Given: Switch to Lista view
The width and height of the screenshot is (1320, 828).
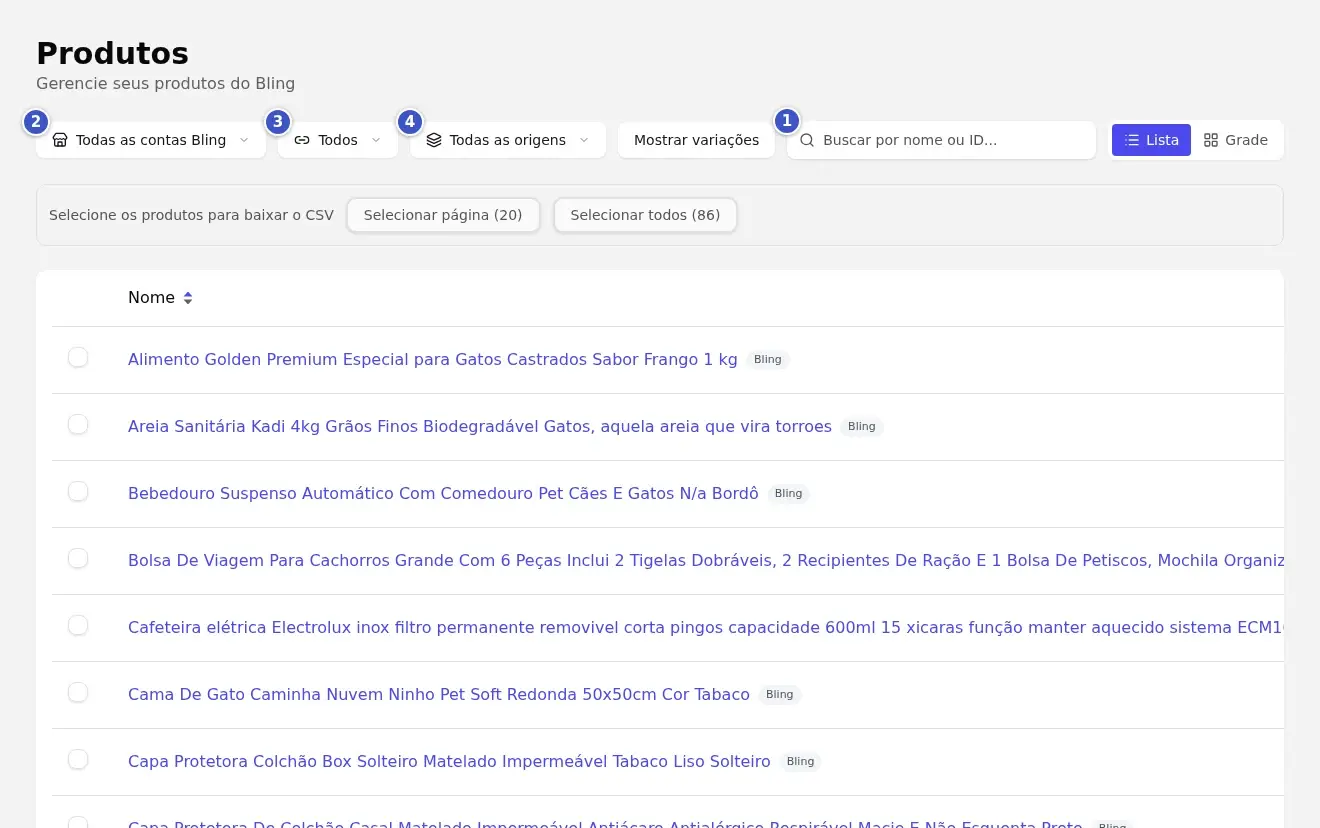Looking at the screenshot, I should click(1151, 140).
